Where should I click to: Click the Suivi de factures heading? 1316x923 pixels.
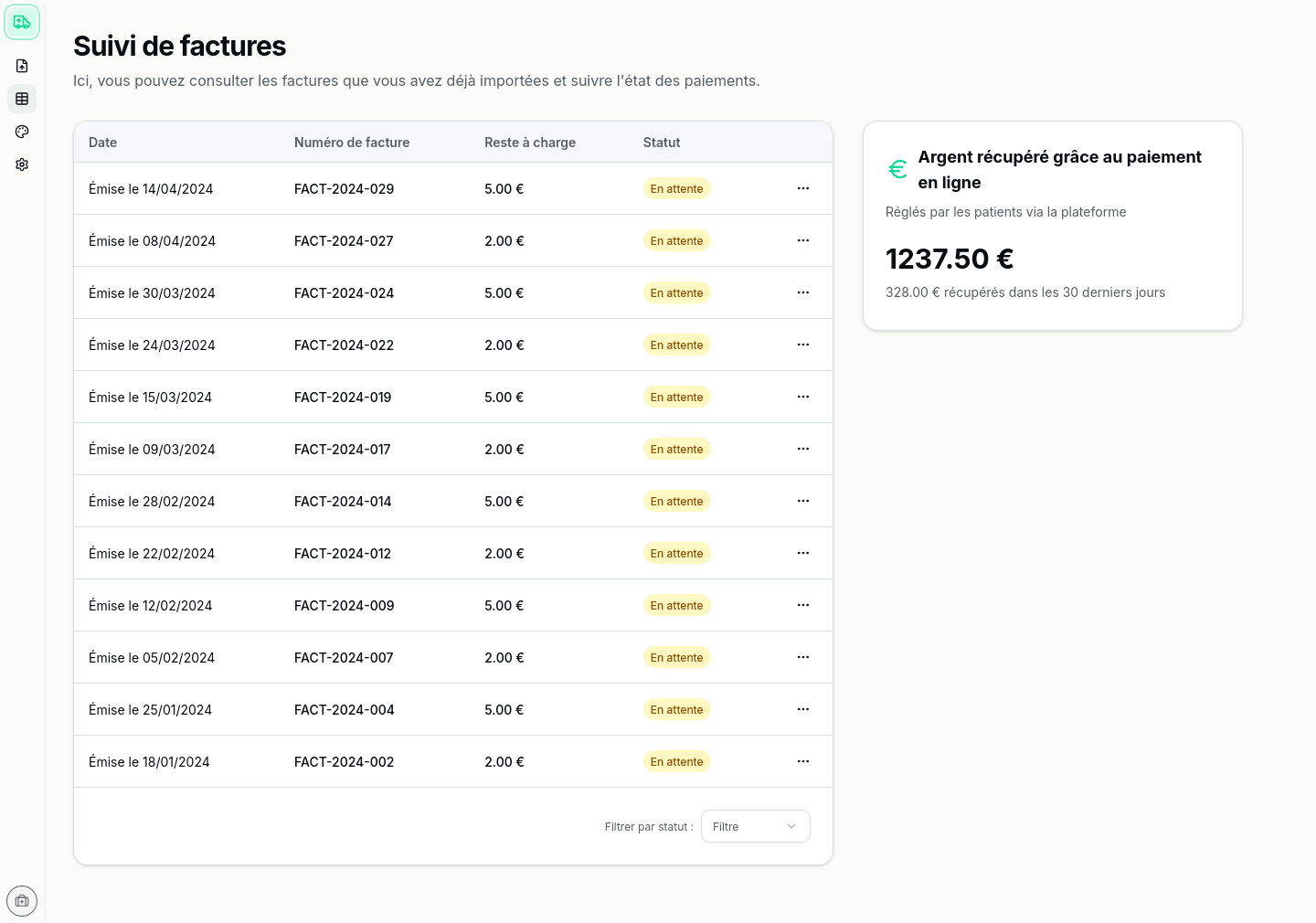click(179, 46)
